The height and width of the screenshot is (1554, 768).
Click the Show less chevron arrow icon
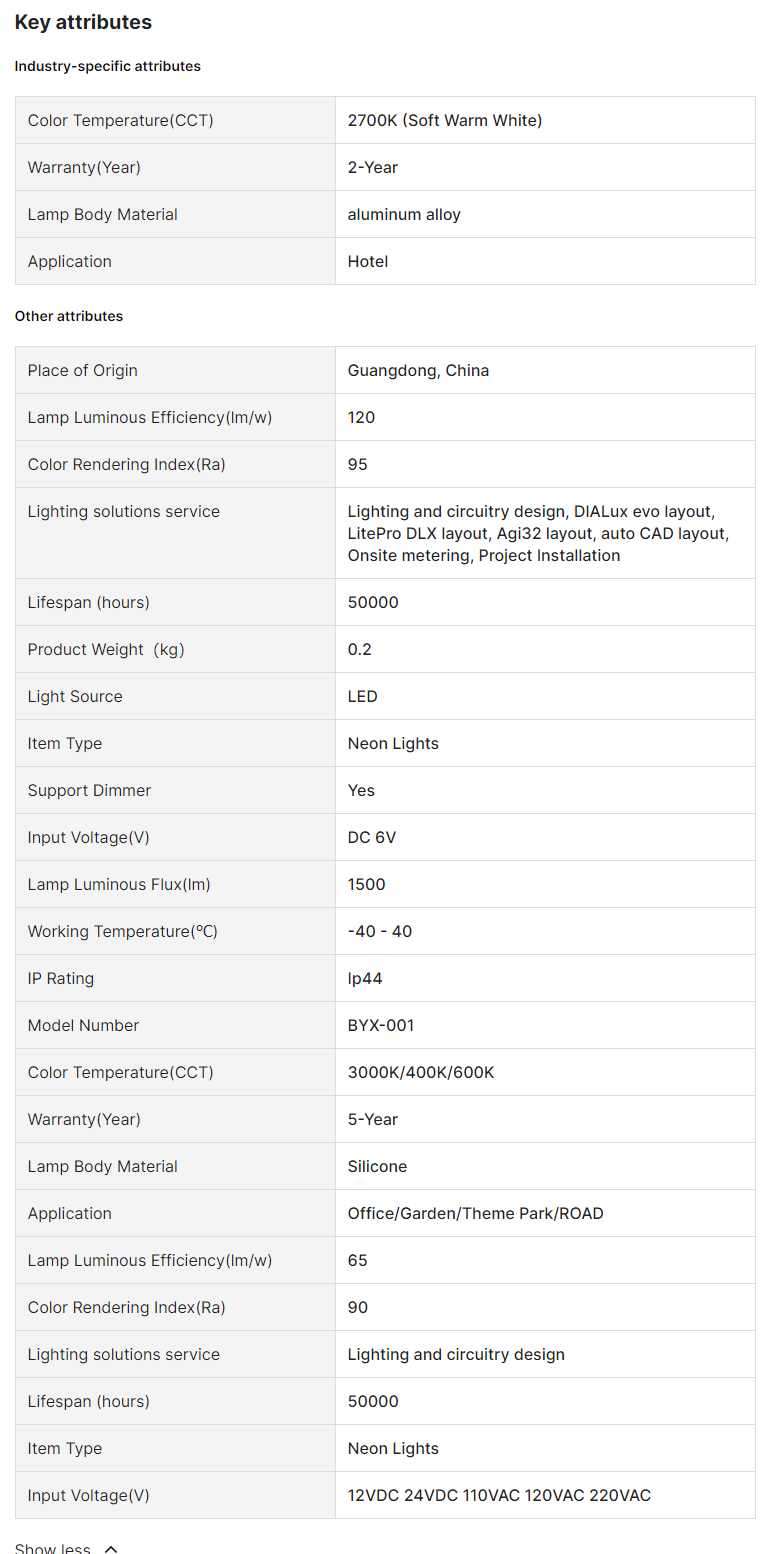(111, 1548)
